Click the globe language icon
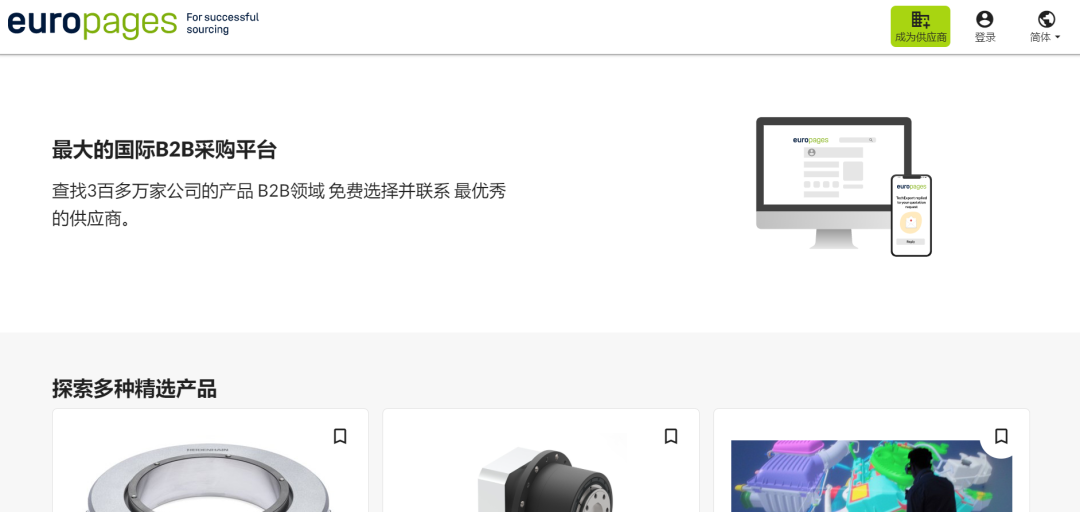 1046,19
